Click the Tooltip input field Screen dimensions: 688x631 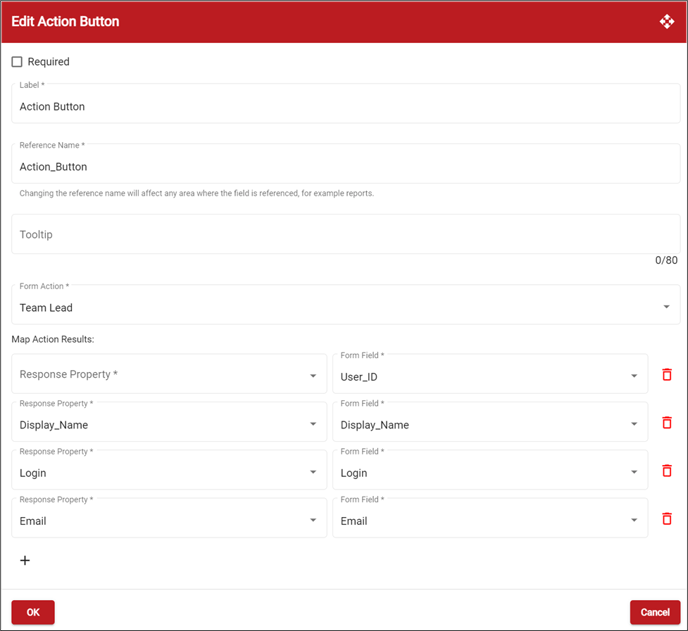(x=346, y=234)
